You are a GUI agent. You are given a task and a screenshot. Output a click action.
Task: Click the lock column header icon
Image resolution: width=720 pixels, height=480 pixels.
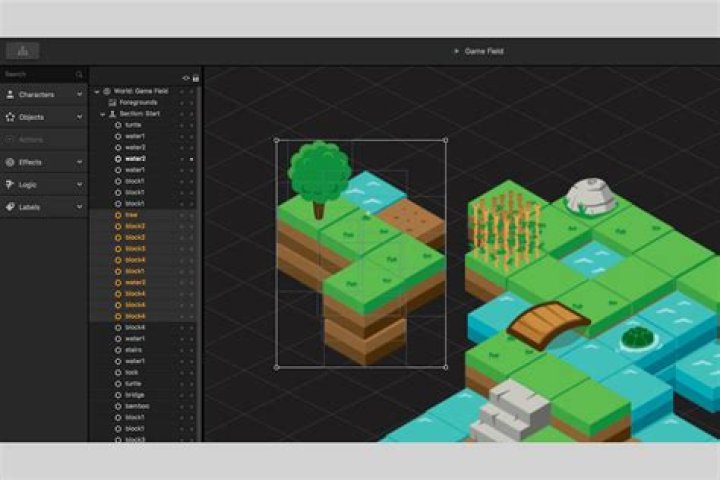(195, 77)
